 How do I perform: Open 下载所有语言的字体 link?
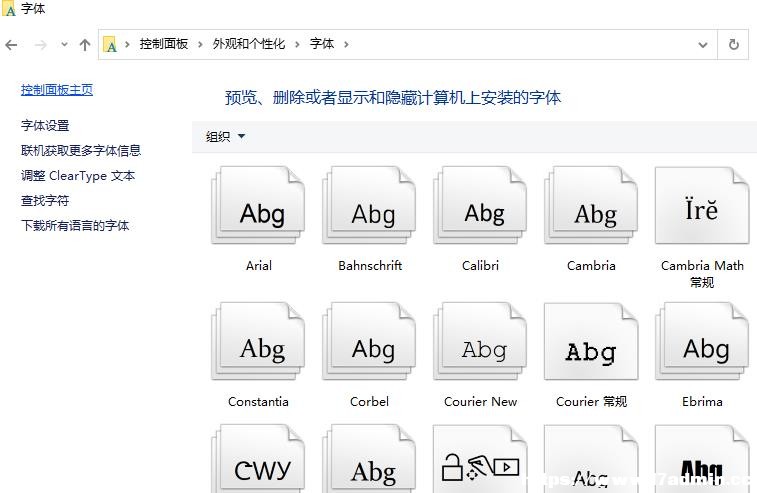point(75,226)
